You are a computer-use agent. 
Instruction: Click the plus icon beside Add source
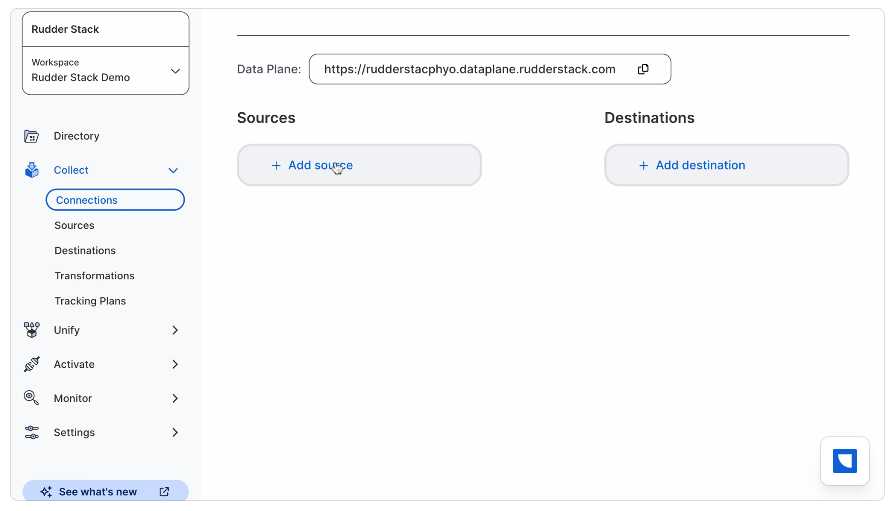(x=276, y=166)
